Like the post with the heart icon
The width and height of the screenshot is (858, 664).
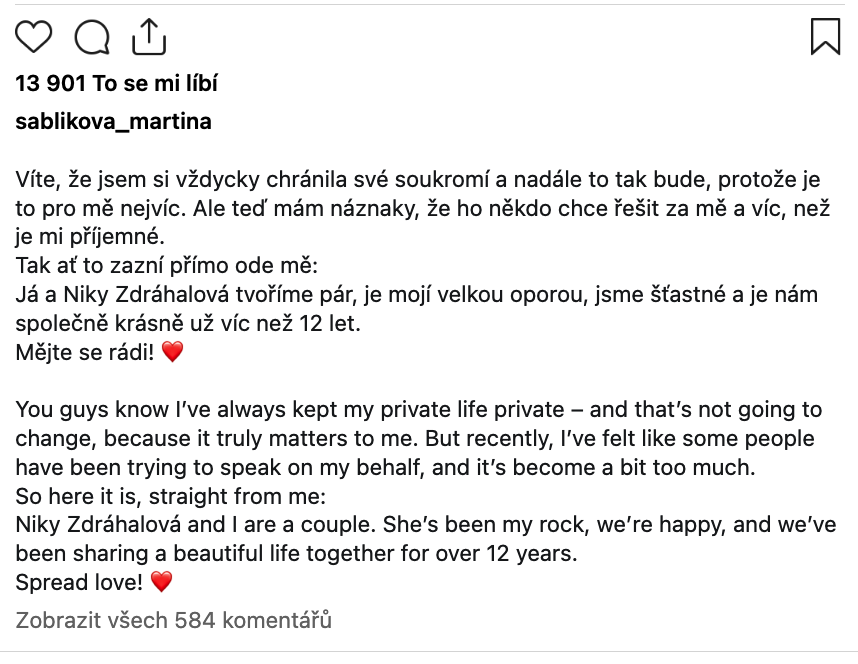click(x=33, y=37)
